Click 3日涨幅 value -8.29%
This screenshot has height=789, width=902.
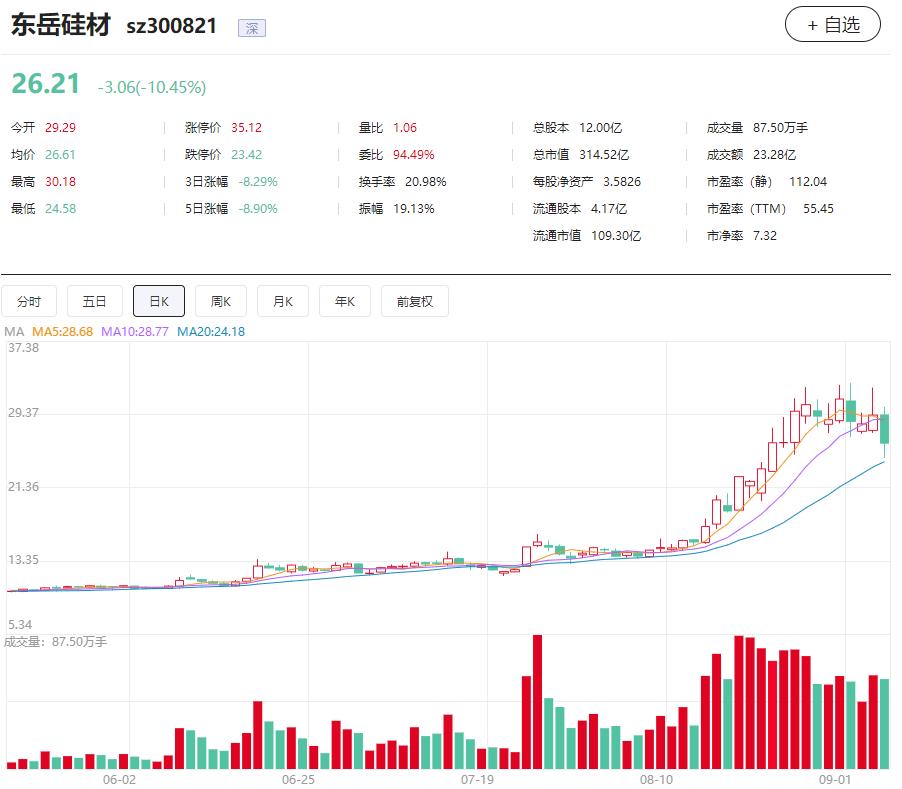click(258, 182)
